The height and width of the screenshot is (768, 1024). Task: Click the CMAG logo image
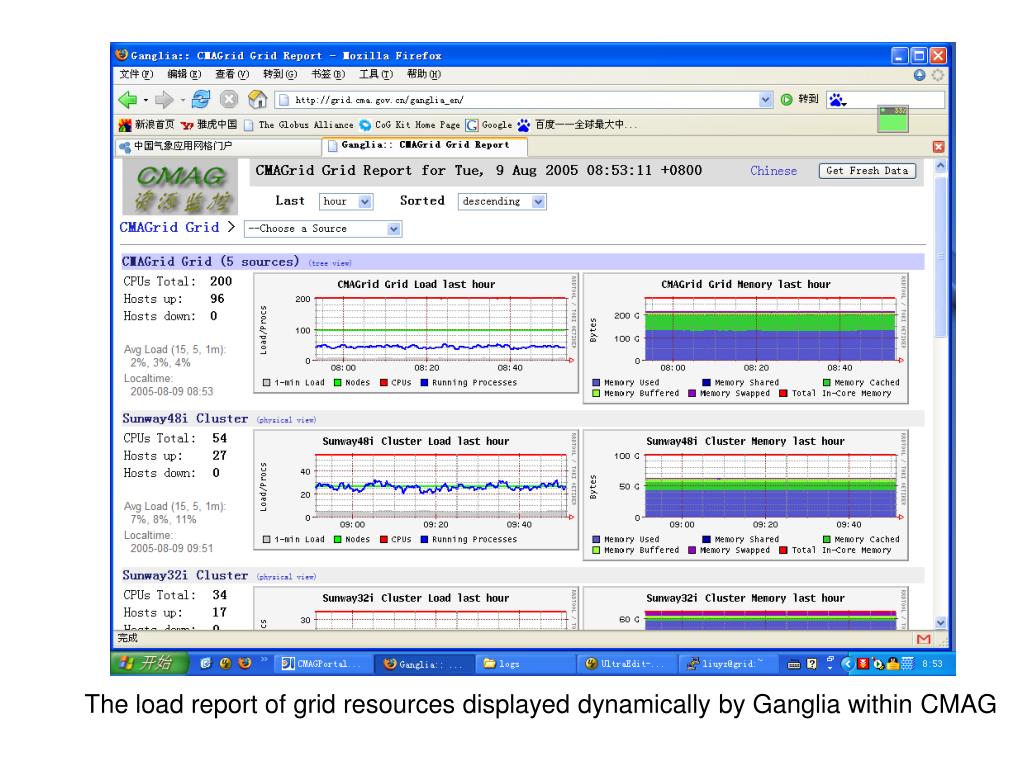click(x=180, y=187)
